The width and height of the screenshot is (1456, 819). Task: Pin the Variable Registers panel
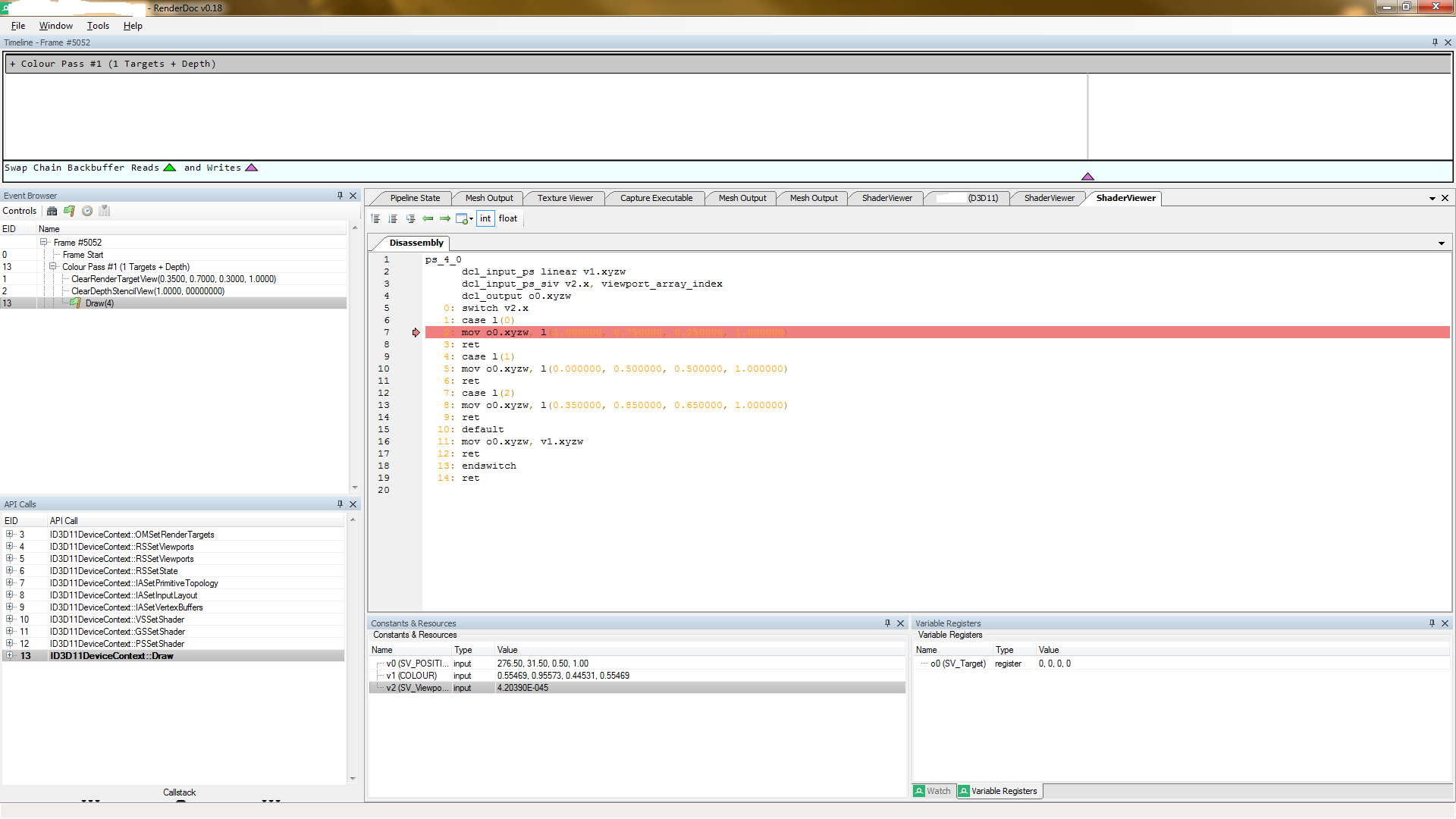(x=1432, y=623)
